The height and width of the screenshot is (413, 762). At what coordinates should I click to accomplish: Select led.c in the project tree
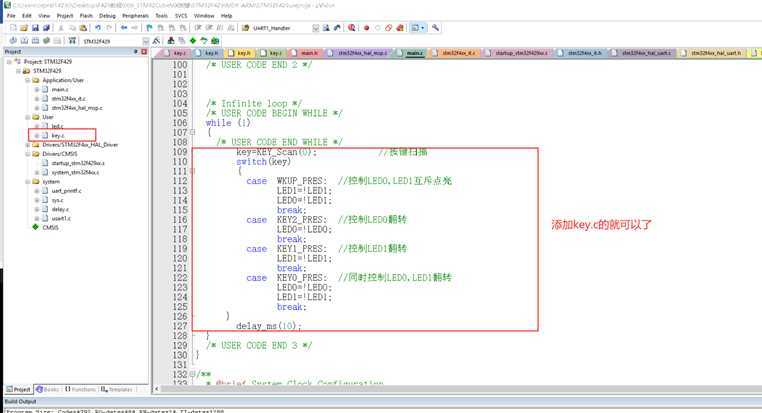57,126
